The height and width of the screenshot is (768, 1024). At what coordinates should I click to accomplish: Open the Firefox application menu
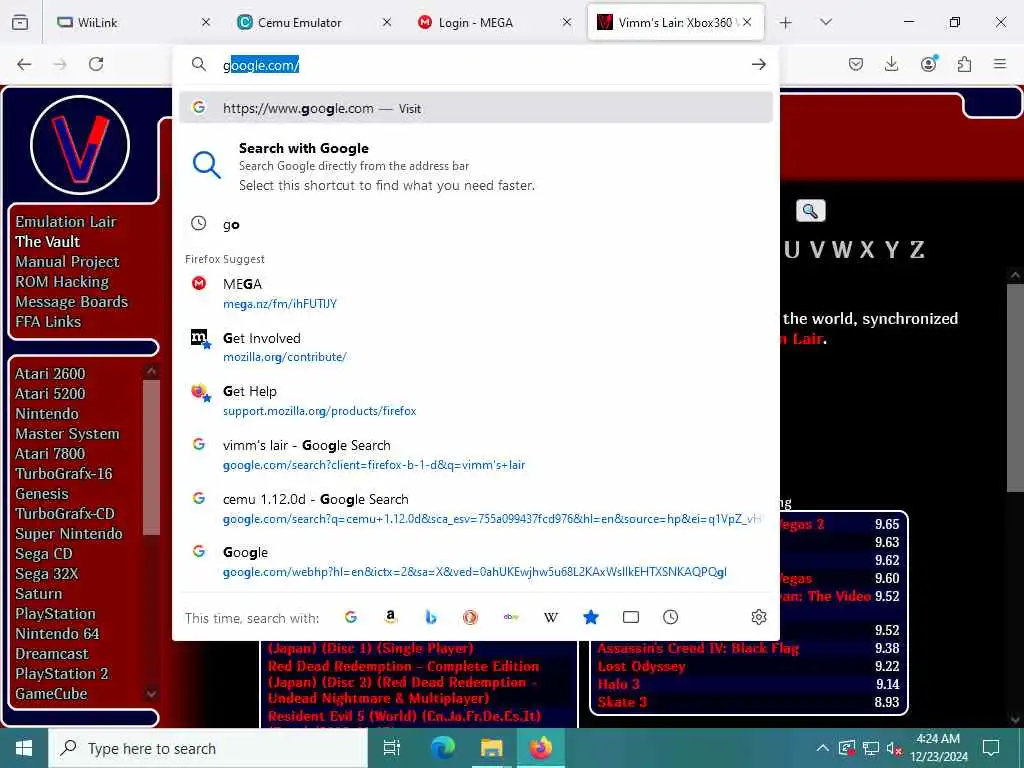coord(1000,64)
